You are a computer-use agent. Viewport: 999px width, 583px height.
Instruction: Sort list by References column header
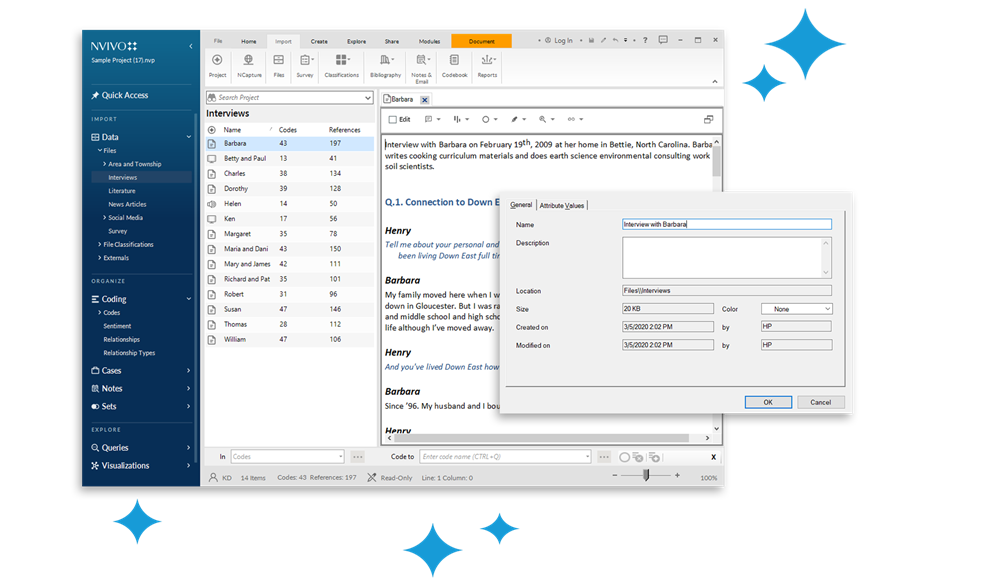345,129
